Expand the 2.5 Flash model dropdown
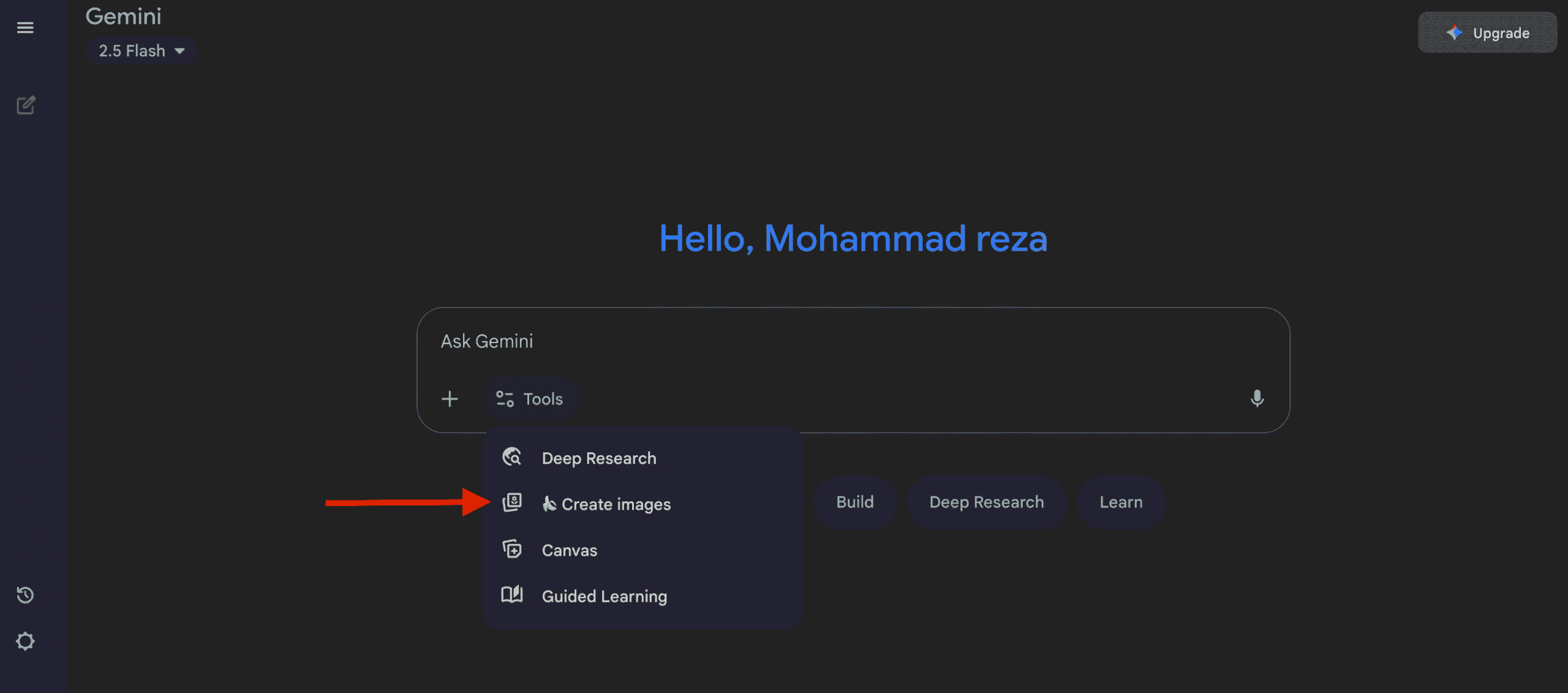The image size is (1568, 693). [141, 51]
